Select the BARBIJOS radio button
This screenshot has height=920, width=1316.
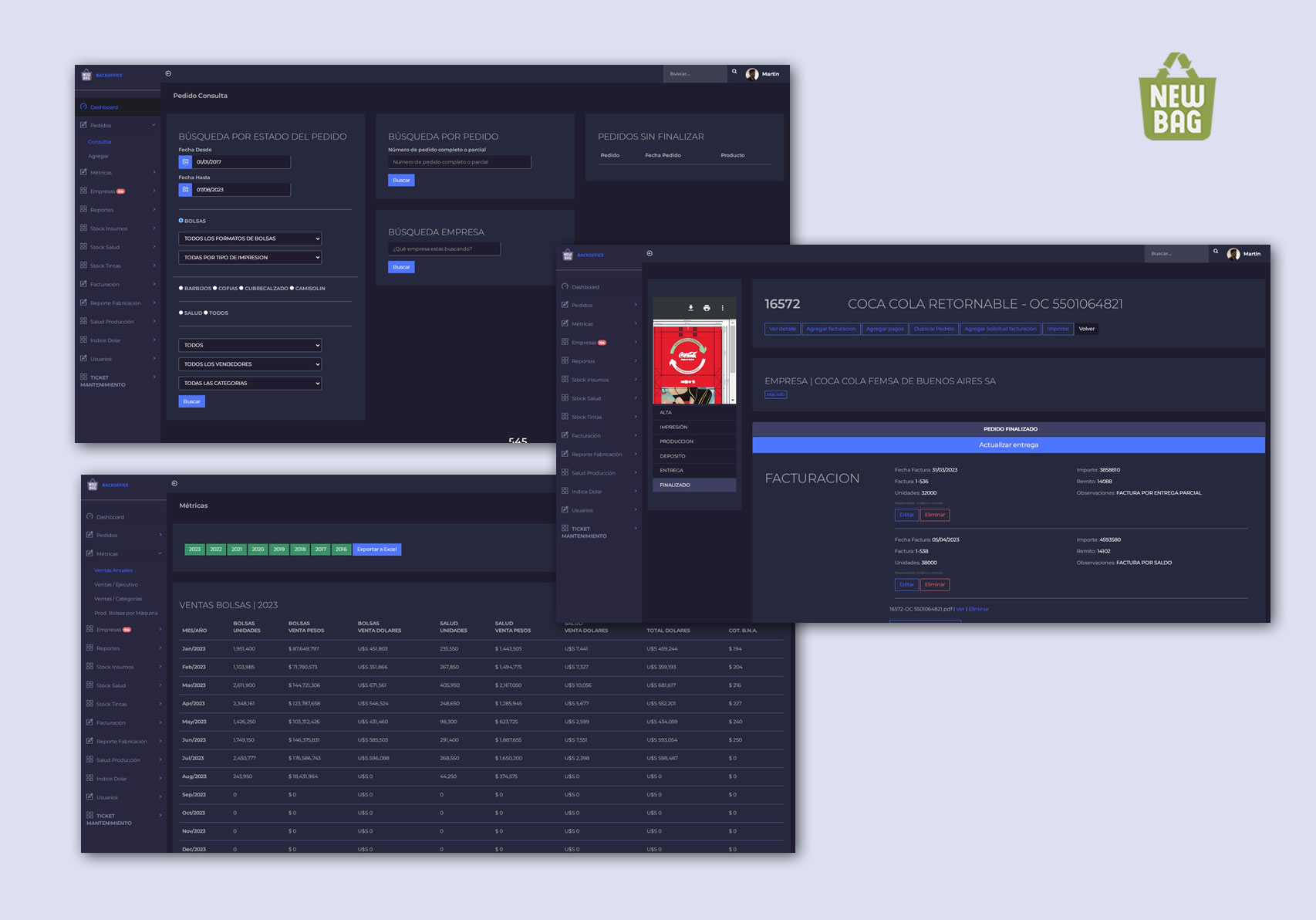click(x=181, y=288)
